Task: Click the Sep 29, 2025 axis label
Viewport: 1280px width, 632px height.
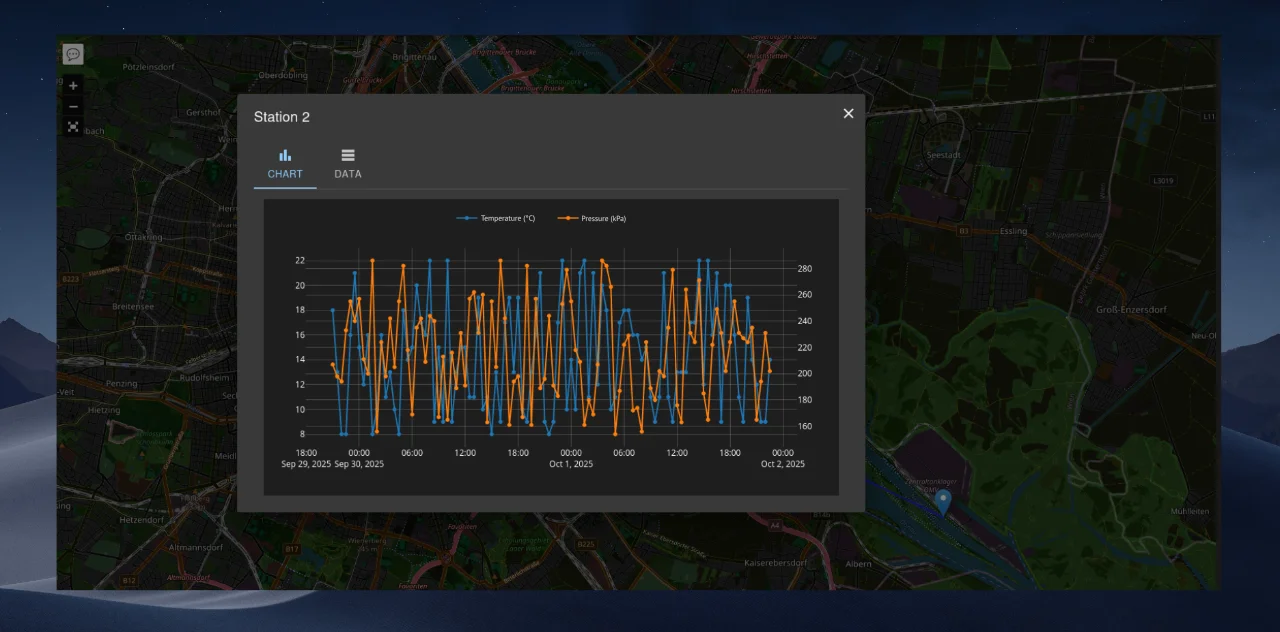Action: (306, 464)
